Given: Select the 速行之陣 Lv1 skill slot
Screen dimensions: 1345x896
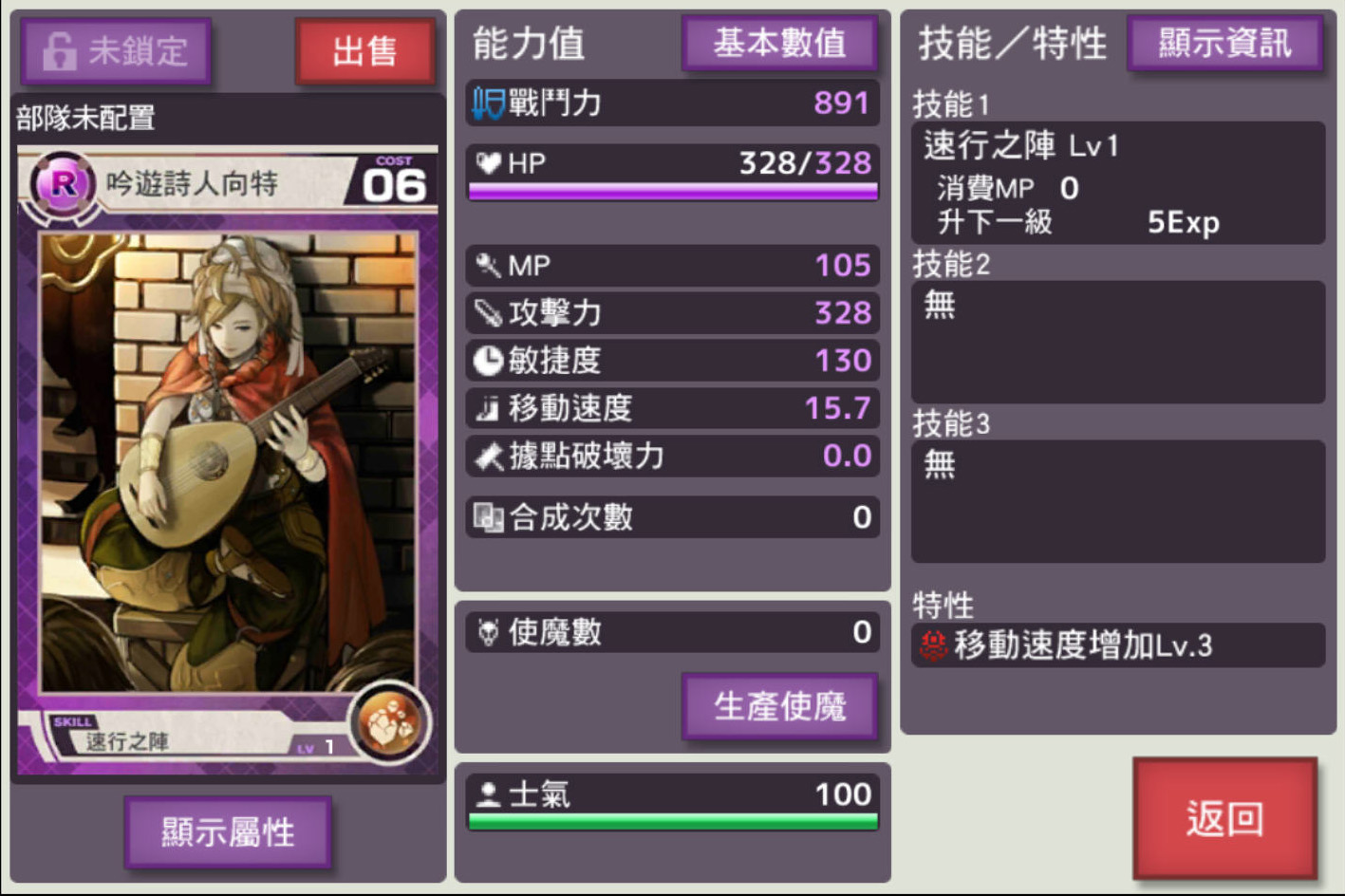Looking at the screenshot, I should 1118,183.
